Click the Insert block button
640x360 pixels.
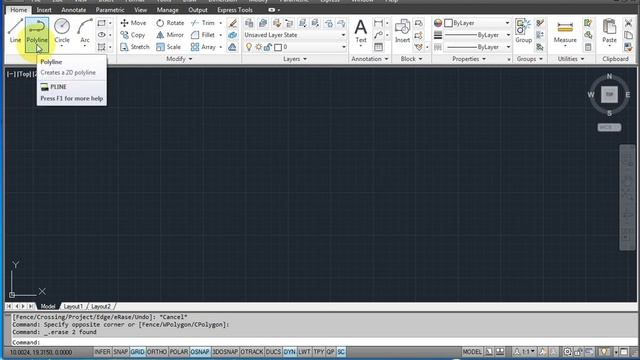point(402,31)
